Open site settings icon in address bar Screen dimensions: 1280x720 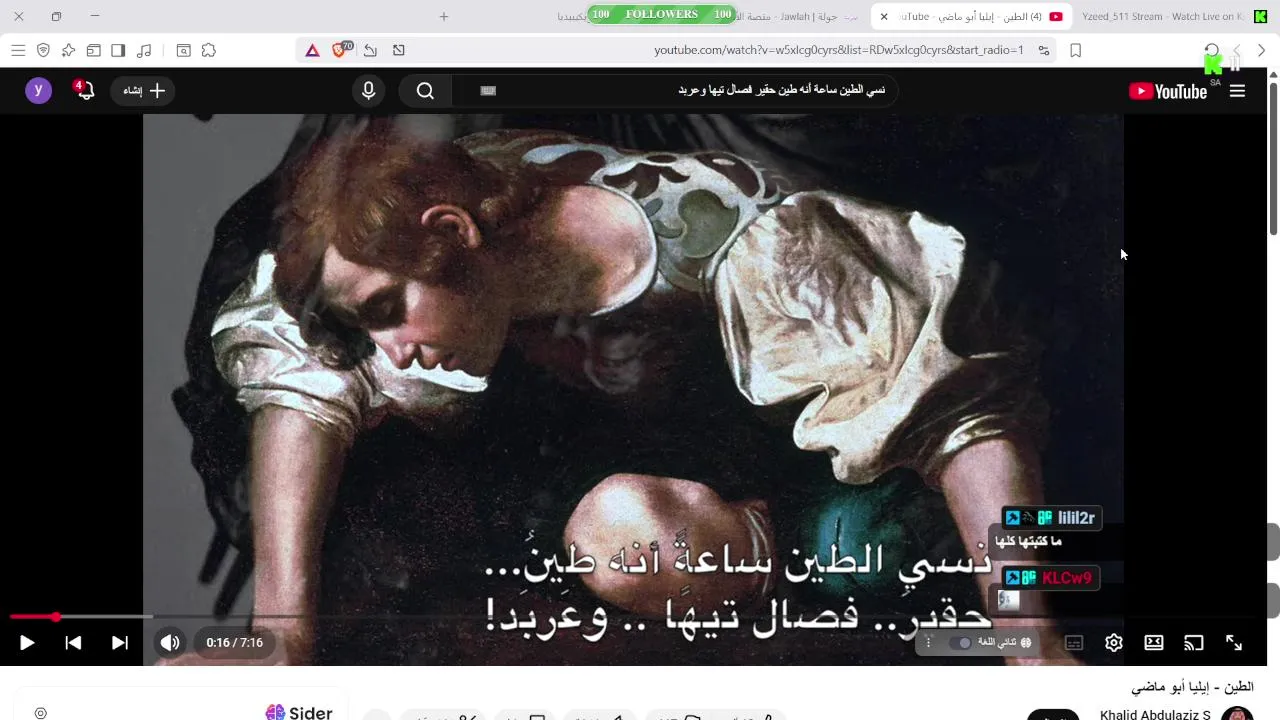1044,50
